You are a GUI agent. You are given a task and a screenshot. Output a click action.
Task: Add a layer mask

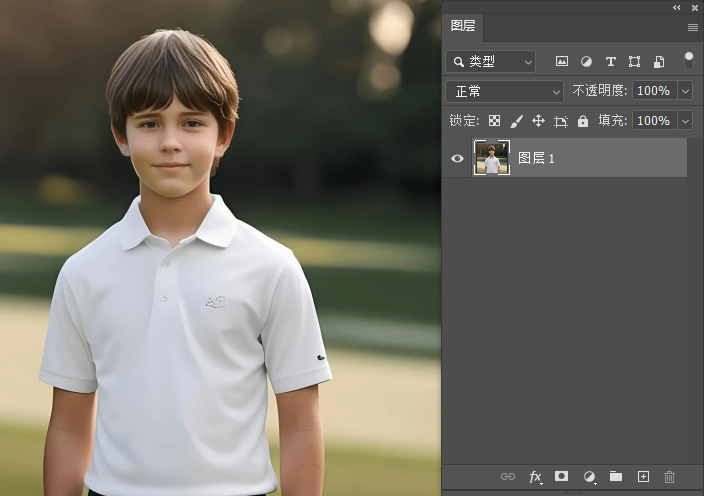pyautogui.click(x=562, y=477)
